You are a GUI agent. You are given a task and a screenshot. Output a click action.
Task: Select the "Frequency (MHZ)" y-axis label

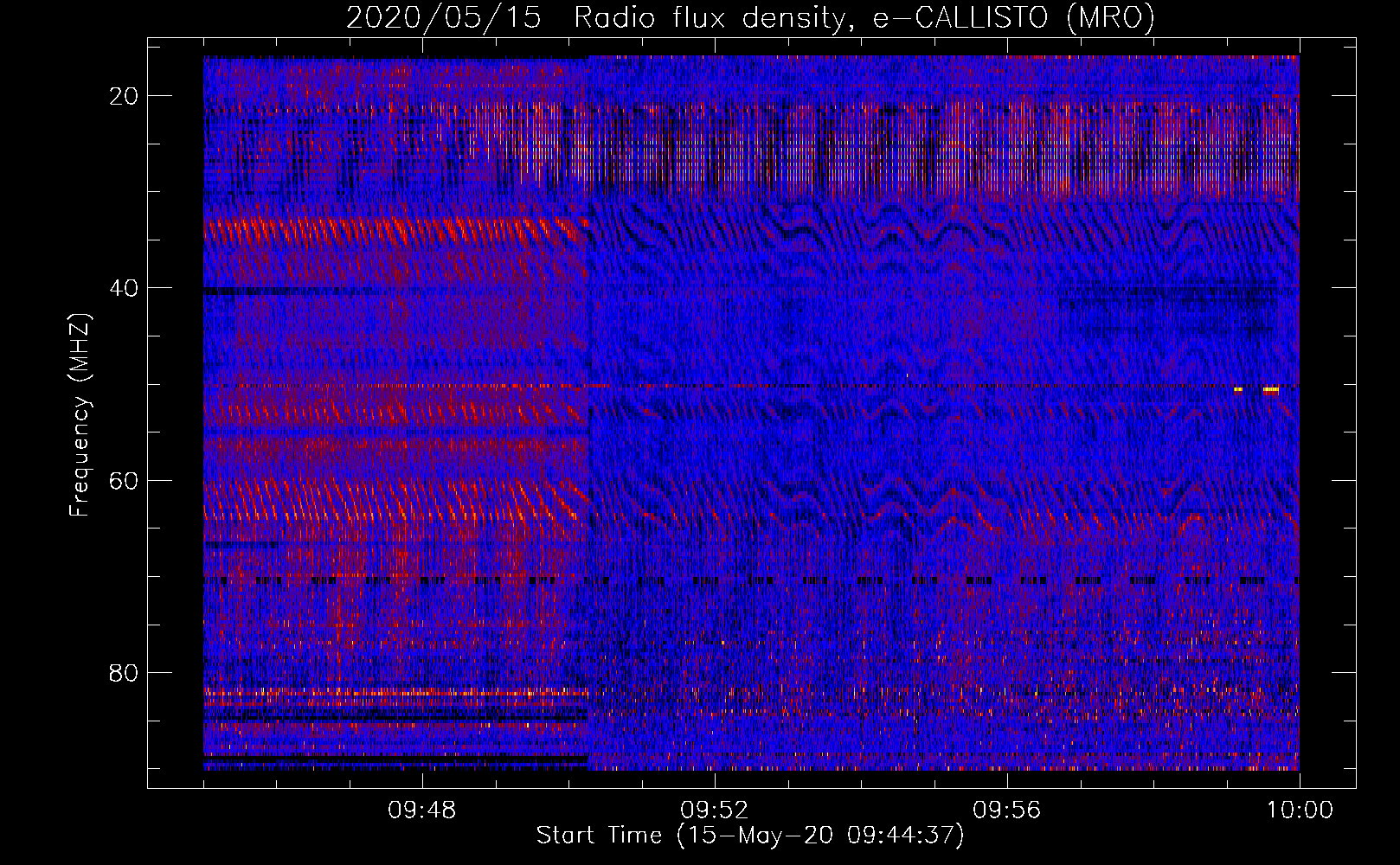tap(80, 414)
